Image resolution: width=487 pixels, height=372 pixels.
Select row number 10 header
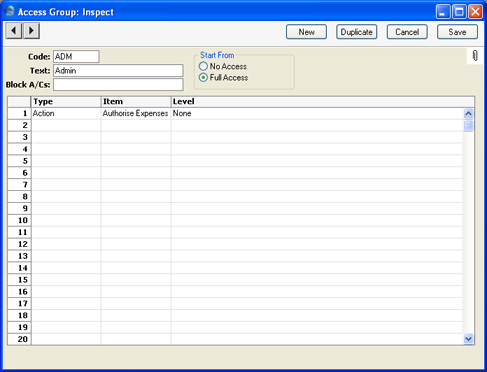pos(19,220)
